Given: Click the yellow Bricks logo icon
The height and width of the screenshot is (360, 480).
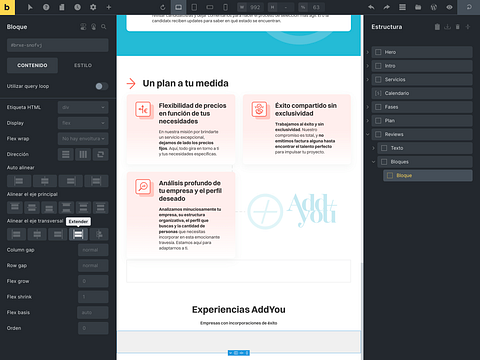Looking at the screenshot, I should click(7, 7).
